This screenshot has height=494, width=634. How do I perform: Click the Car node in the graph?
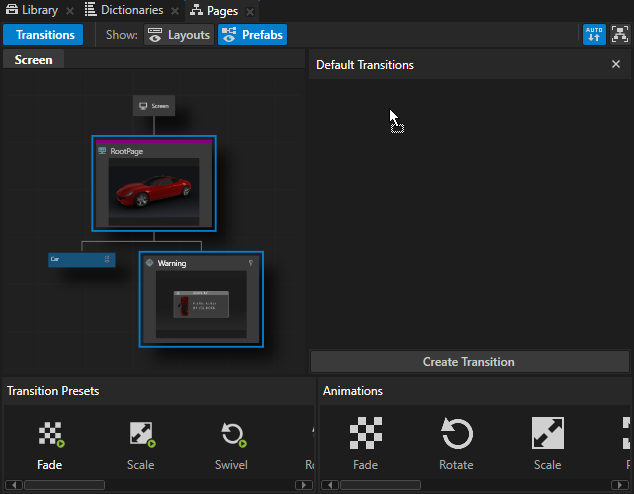[80, 259]
